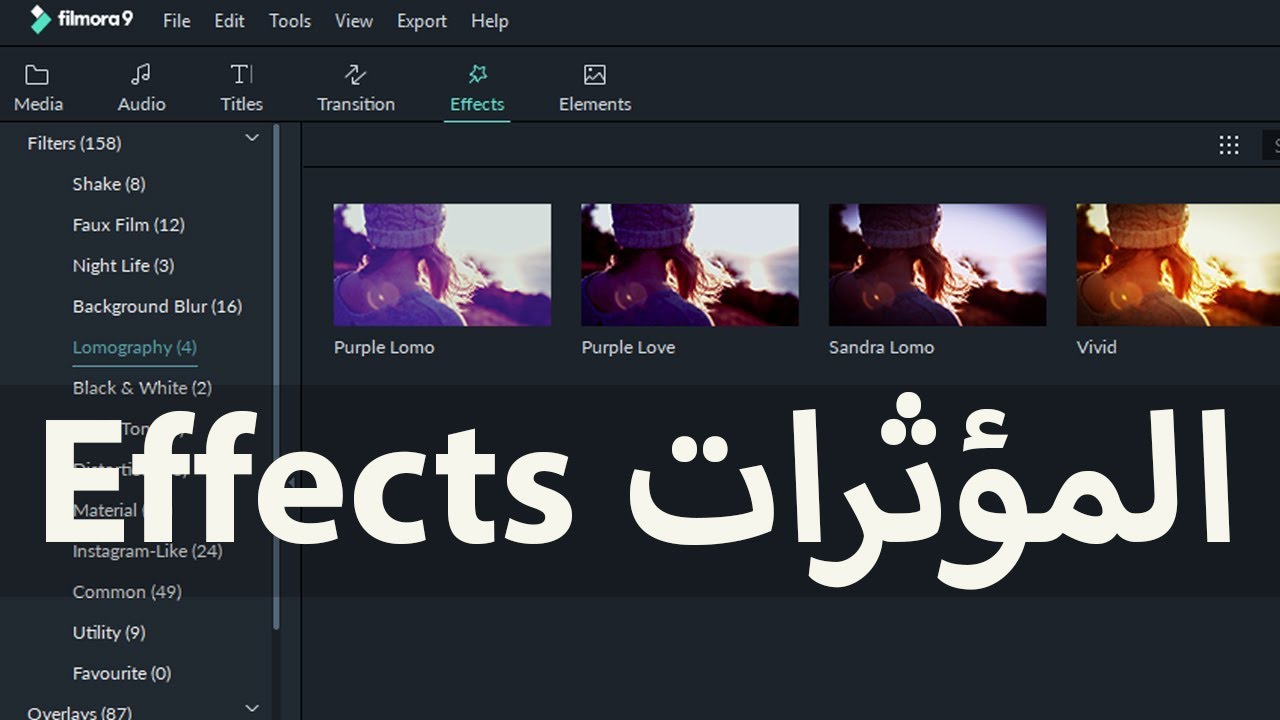The image size is (1280, 720).
Task: Click the Purple Love effect thumbnail
Action: point(690,265)
